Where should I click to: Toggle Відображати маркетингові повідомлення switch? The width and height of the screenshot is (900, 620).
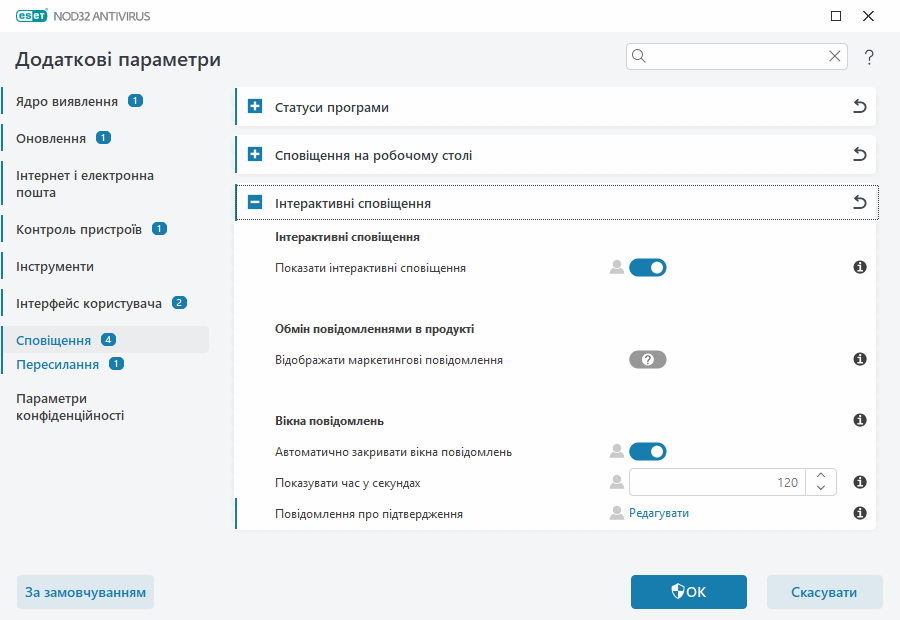(x=647, y=360)
